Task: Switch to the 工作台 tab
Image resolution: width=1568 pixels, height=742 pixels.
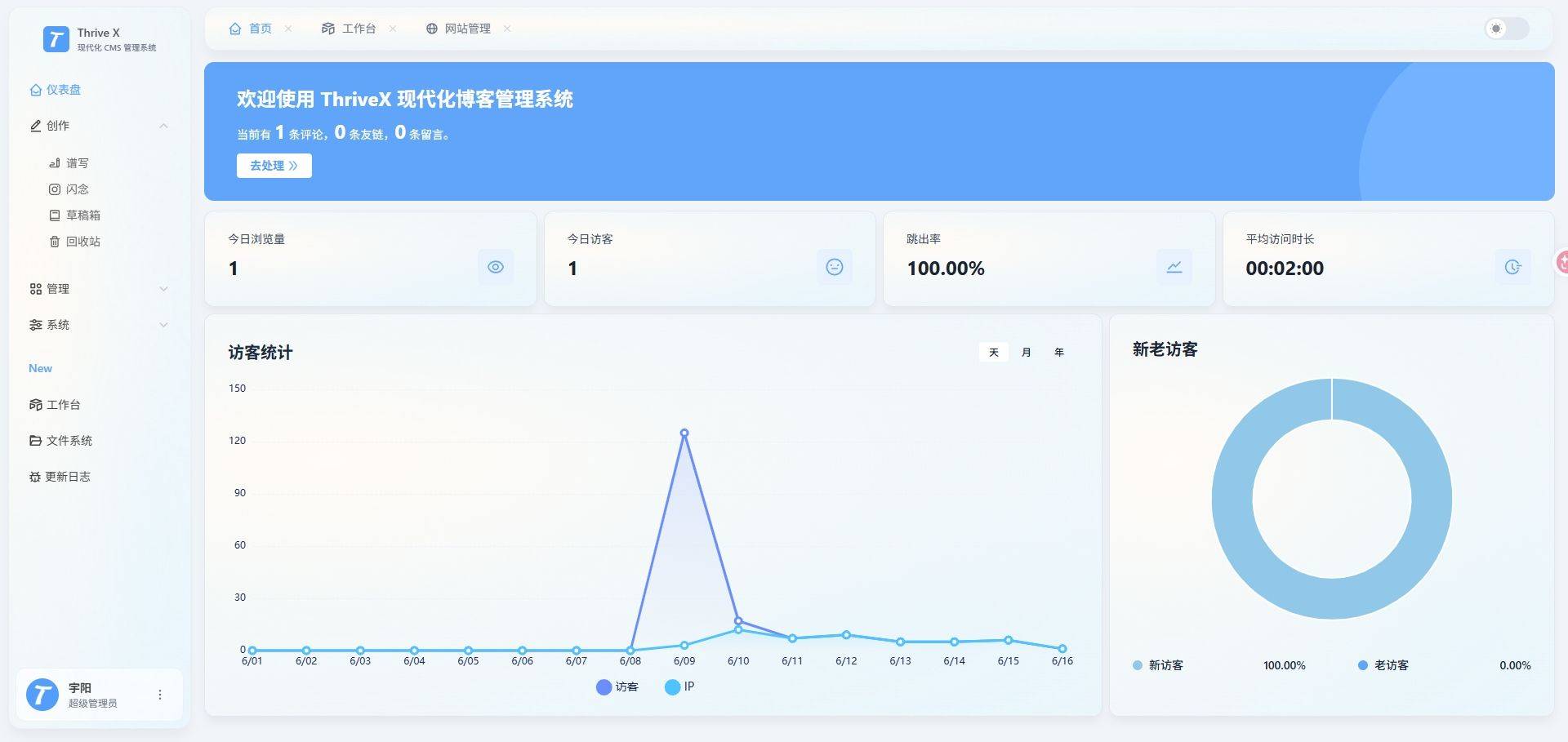Action: (349, 29)
